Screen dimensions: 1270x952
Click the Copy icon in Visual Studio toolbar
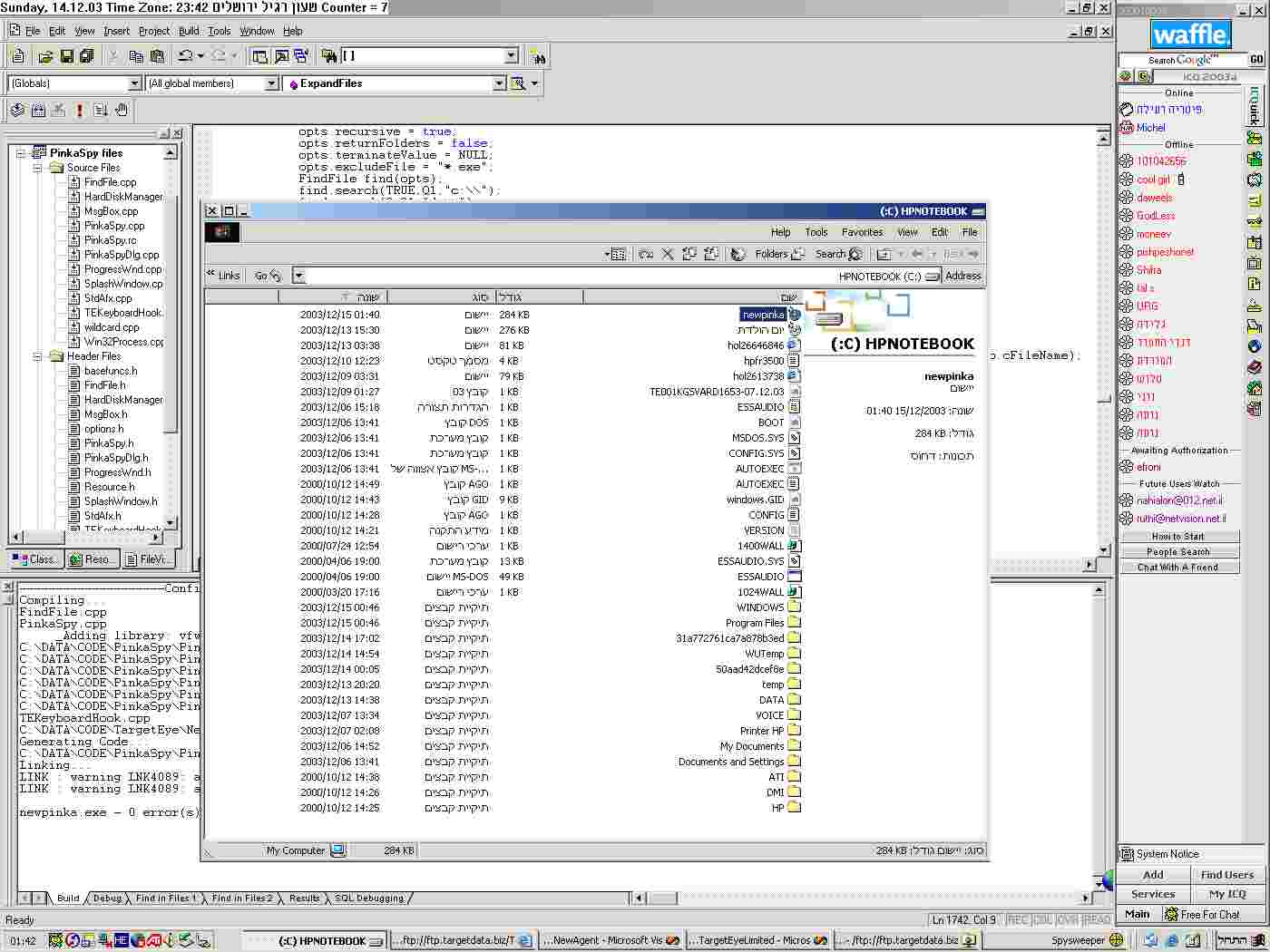[136, 56]
